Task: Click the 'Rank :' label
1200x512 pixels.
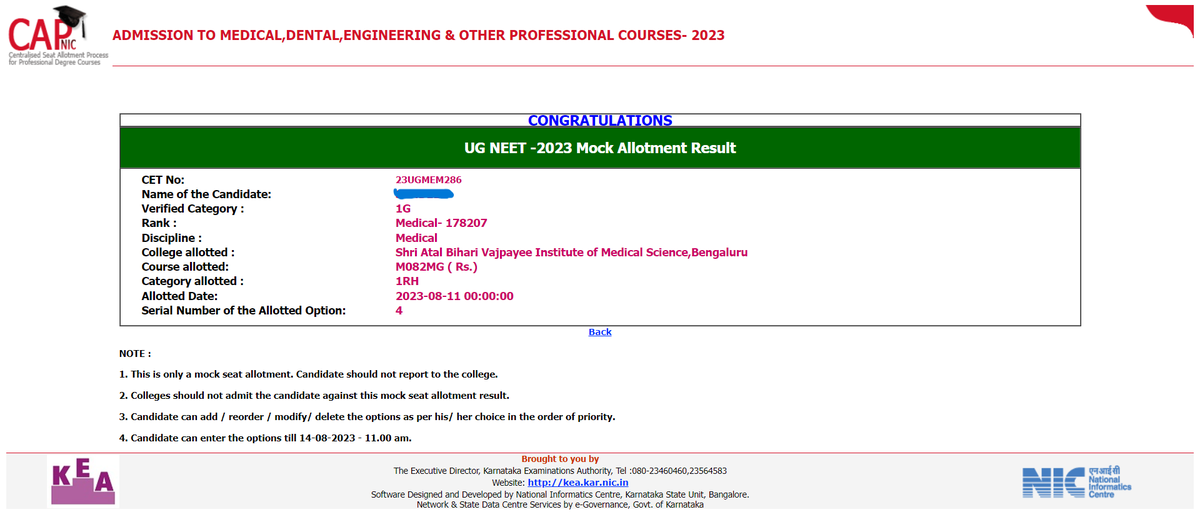Action: (159, 223)
